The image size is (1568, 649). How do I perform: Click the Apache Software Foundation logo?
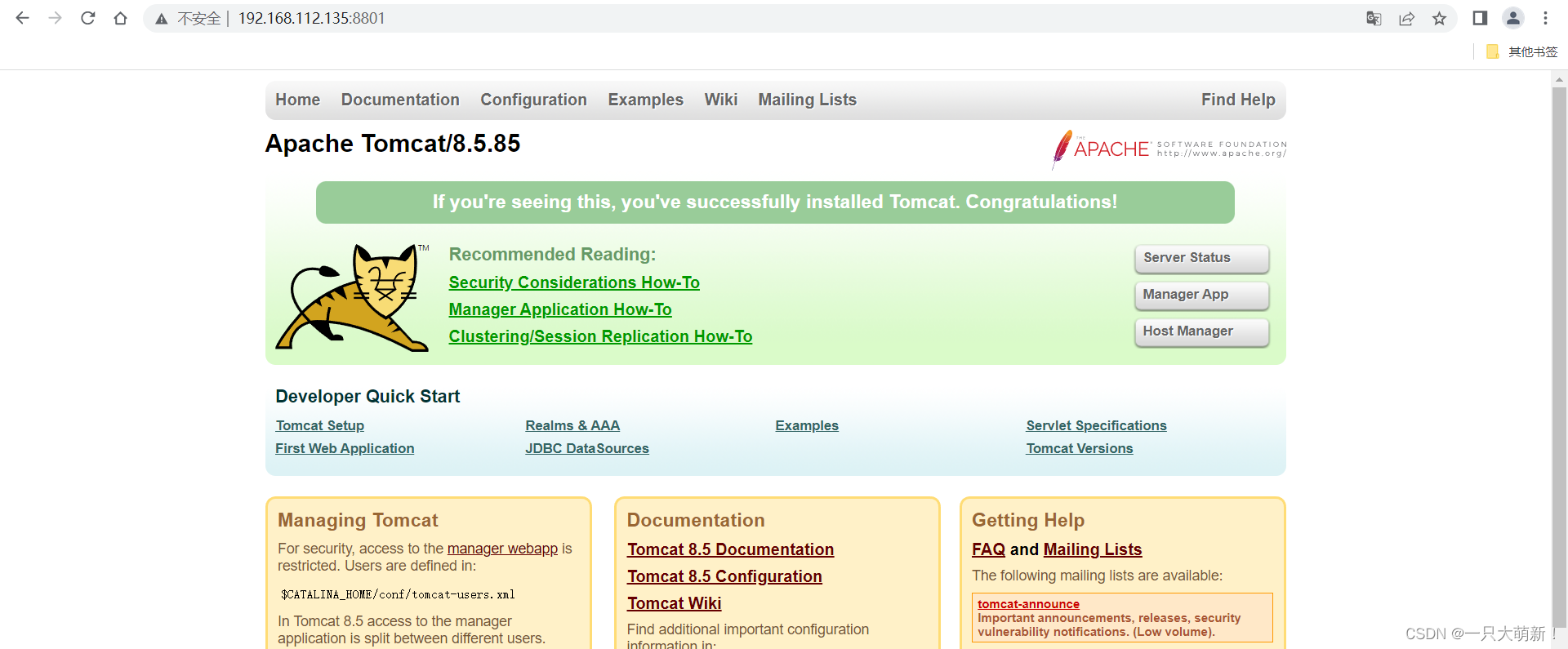tap(1169, 149)
